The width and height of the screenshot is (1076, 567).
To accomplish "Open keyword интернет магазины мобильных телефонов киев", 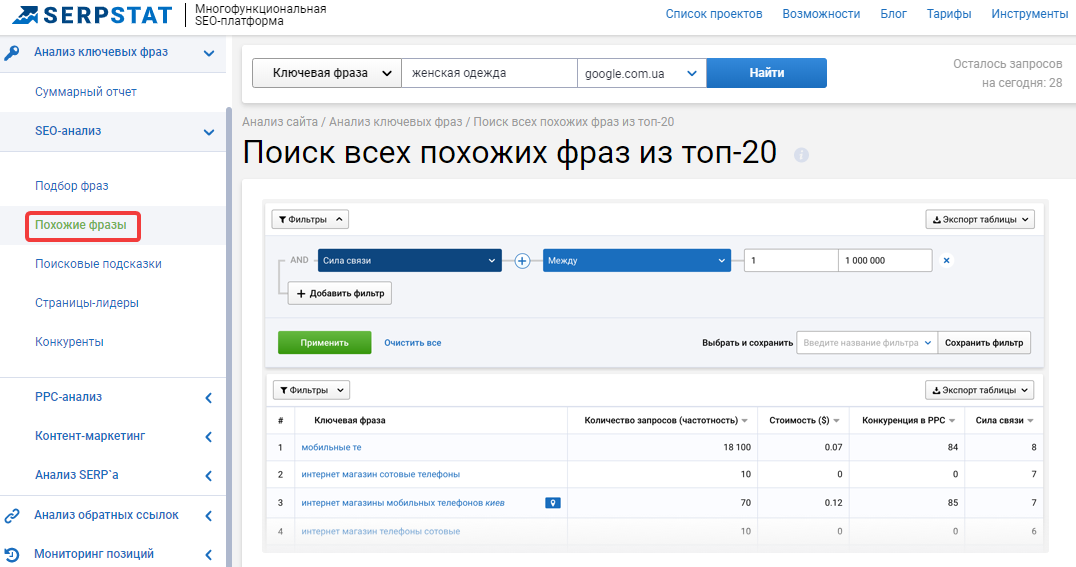I will pos(403,503).
